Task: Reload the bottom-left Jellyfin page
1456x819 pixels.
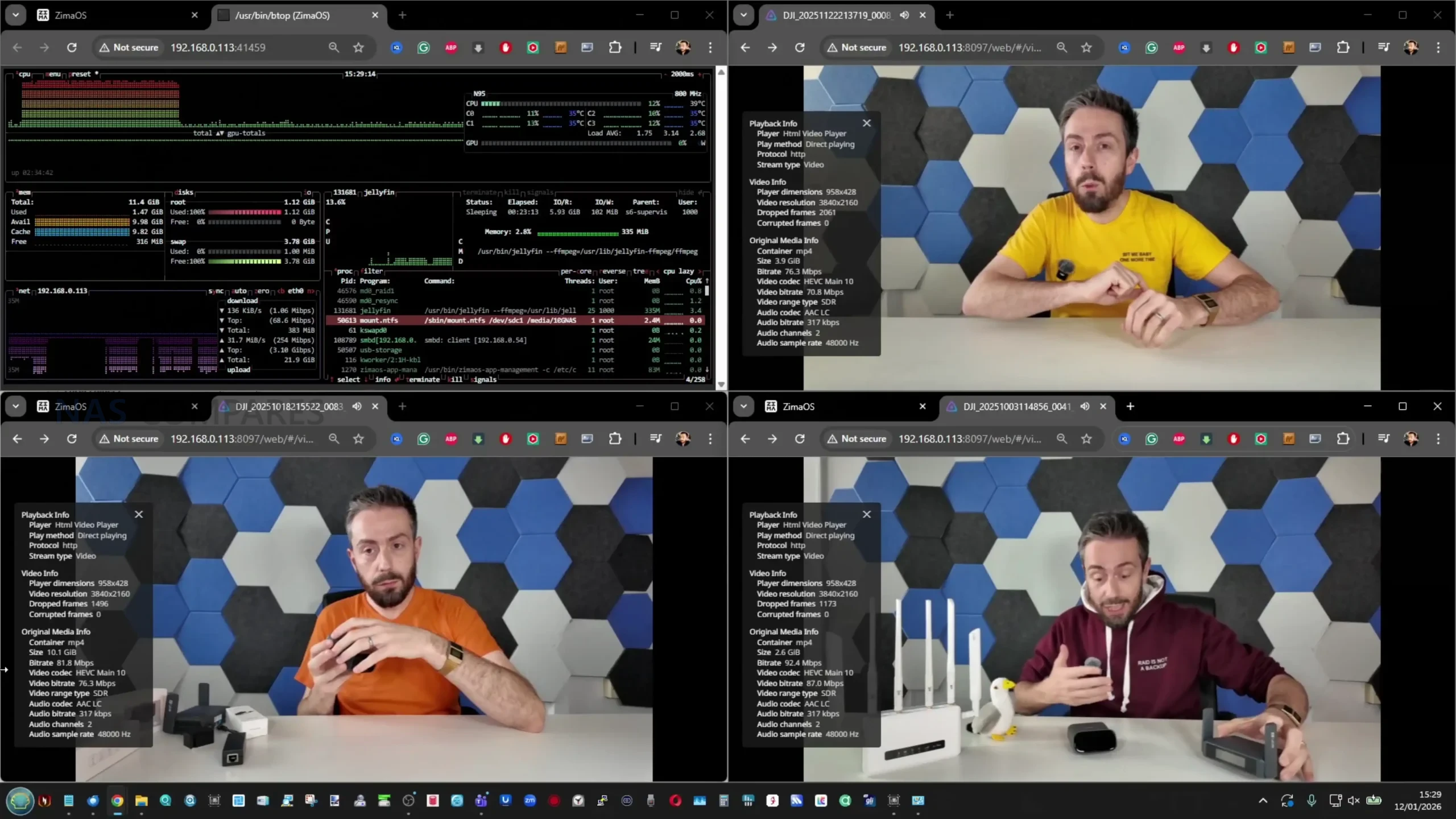Action: 72,439
